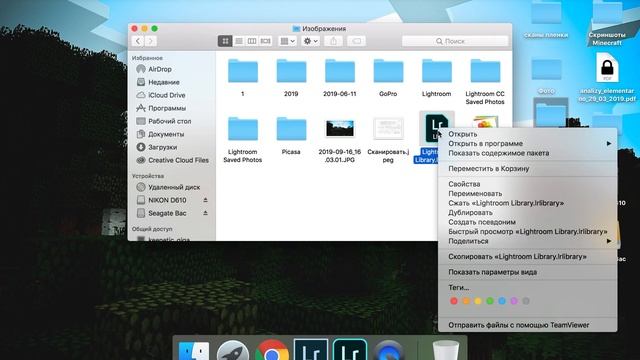This screenshot has height=360, width=640.
Task: Switch Finder to list view
Action: pyautogui.click(x=239, y=41)
